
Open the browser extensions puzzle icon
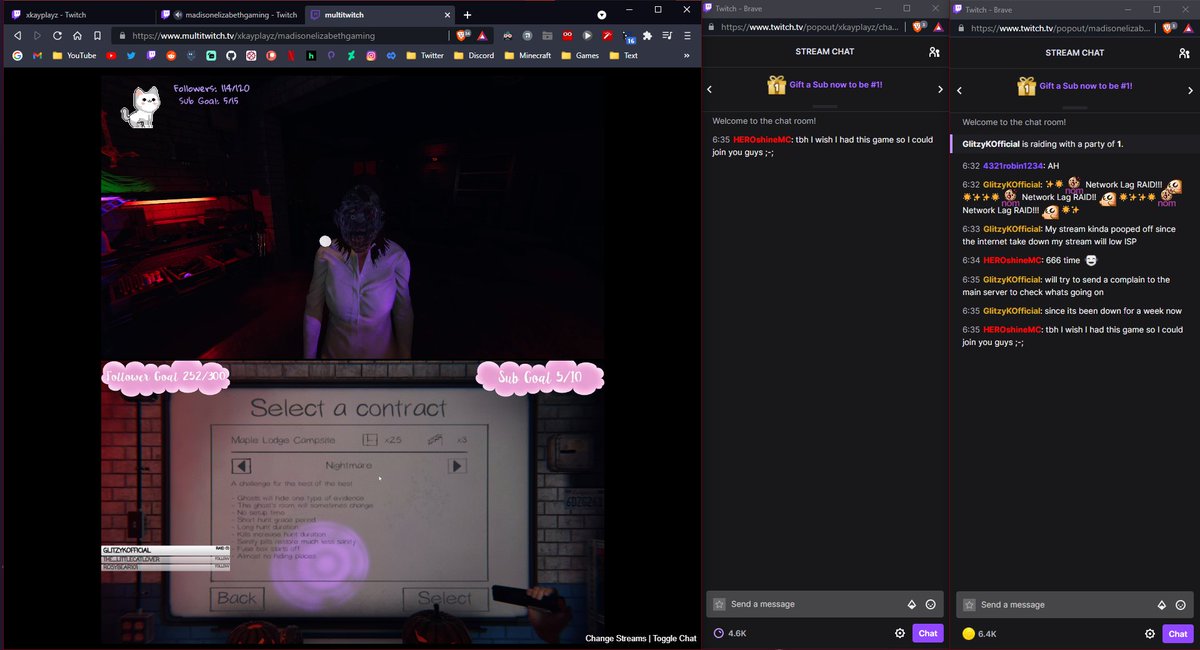[647, 35]
